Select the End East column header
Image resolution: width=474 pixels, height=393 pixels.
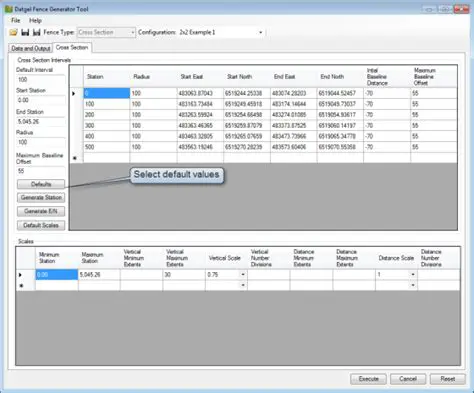(294, 77)
